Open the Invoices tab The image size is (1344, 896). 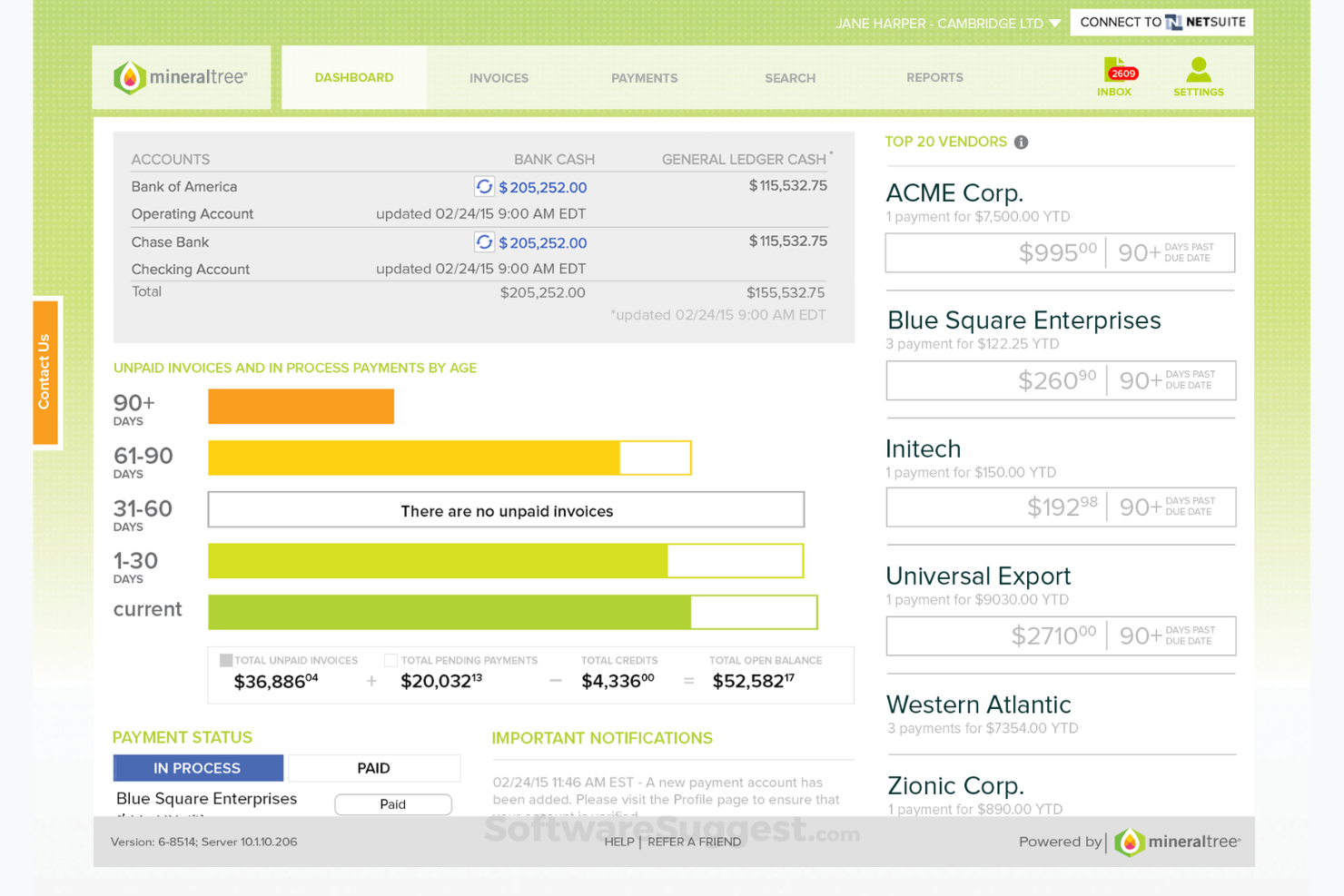point(499,78)
